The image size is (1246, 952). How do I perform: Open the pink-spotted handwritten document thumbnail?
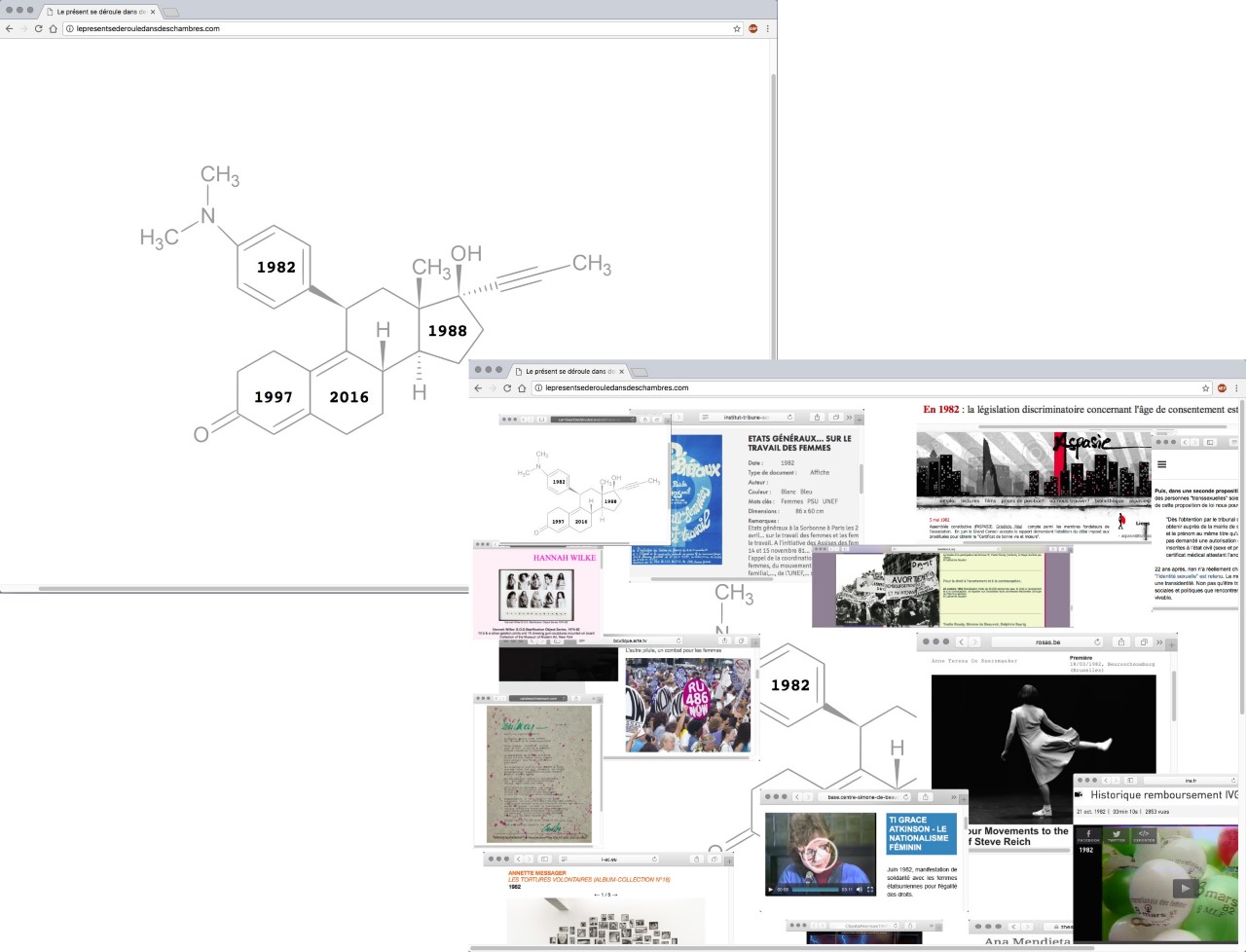coord(538,769)
